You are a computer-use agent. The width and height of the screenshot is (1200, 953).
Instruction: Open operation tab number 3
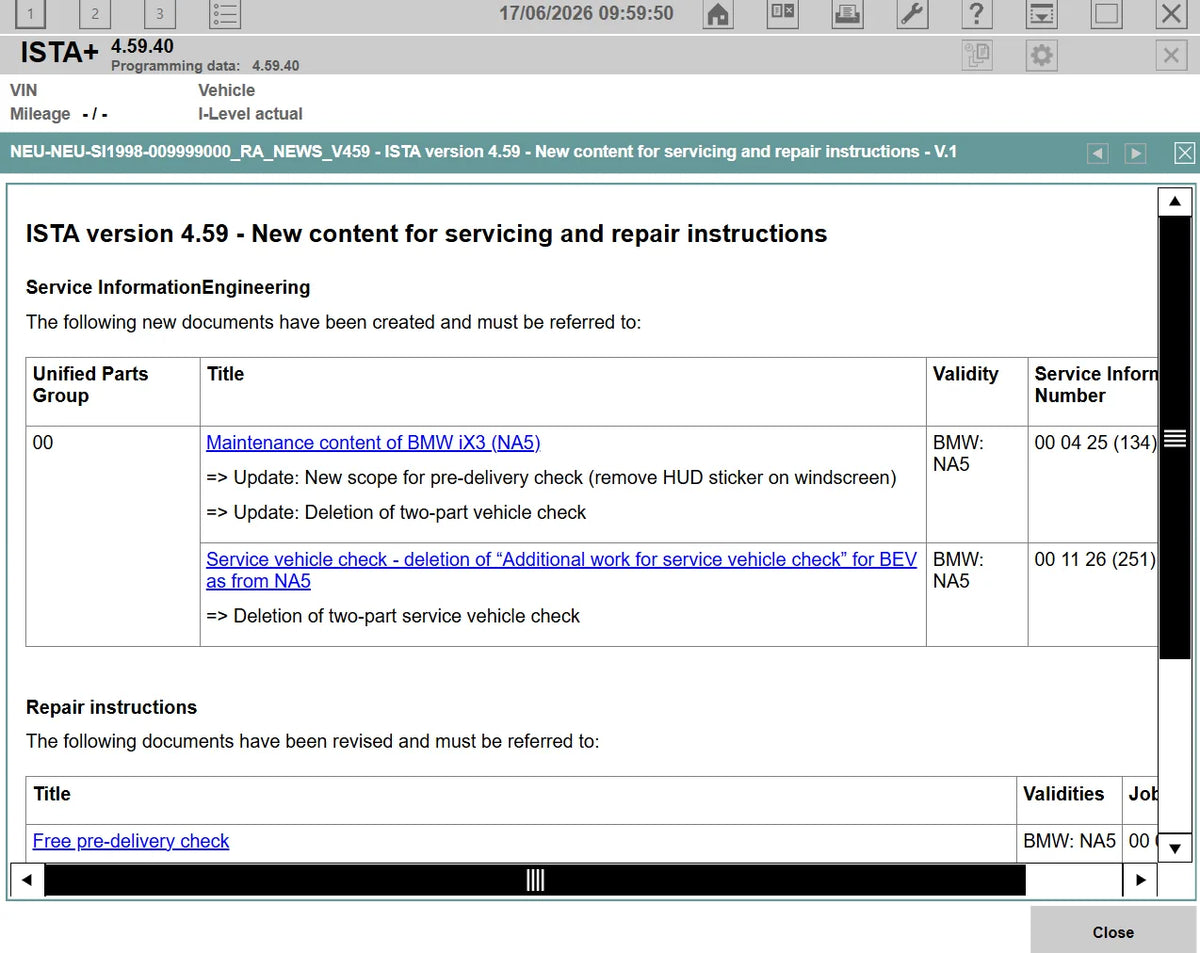[x=160, y=14]
